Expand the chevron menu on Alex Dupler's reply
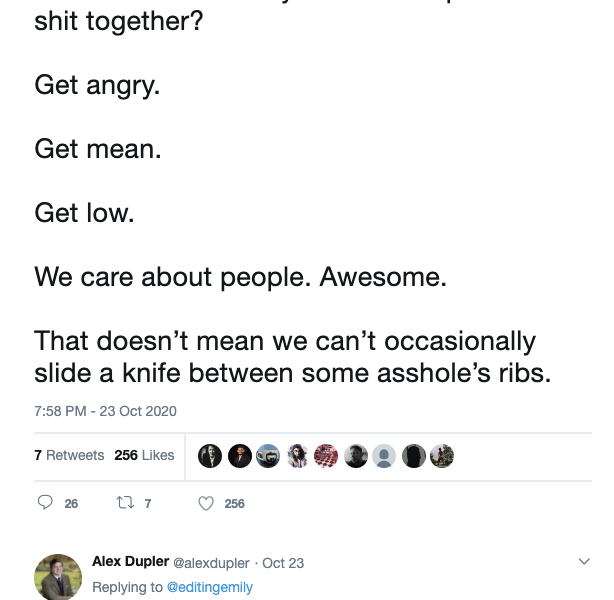 click(x=585, y=562)
